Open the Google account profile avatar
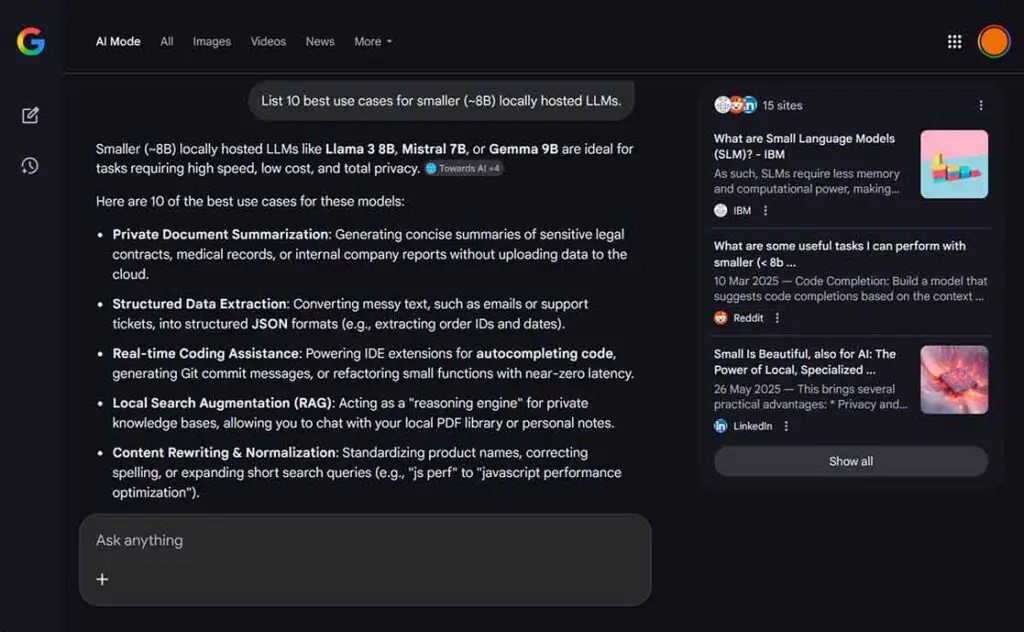Image resolution: width=1024 pixels, height=632 pixels. pos(993,41)
